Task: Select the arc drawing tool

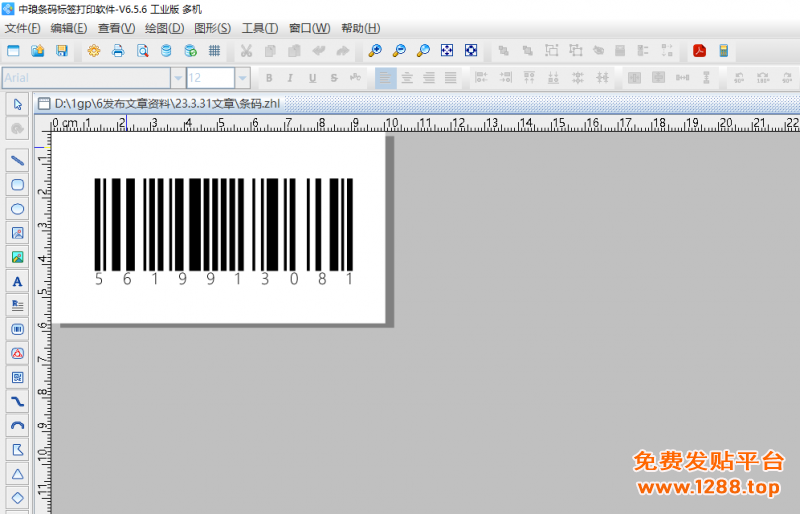Action: click(17, 426)
